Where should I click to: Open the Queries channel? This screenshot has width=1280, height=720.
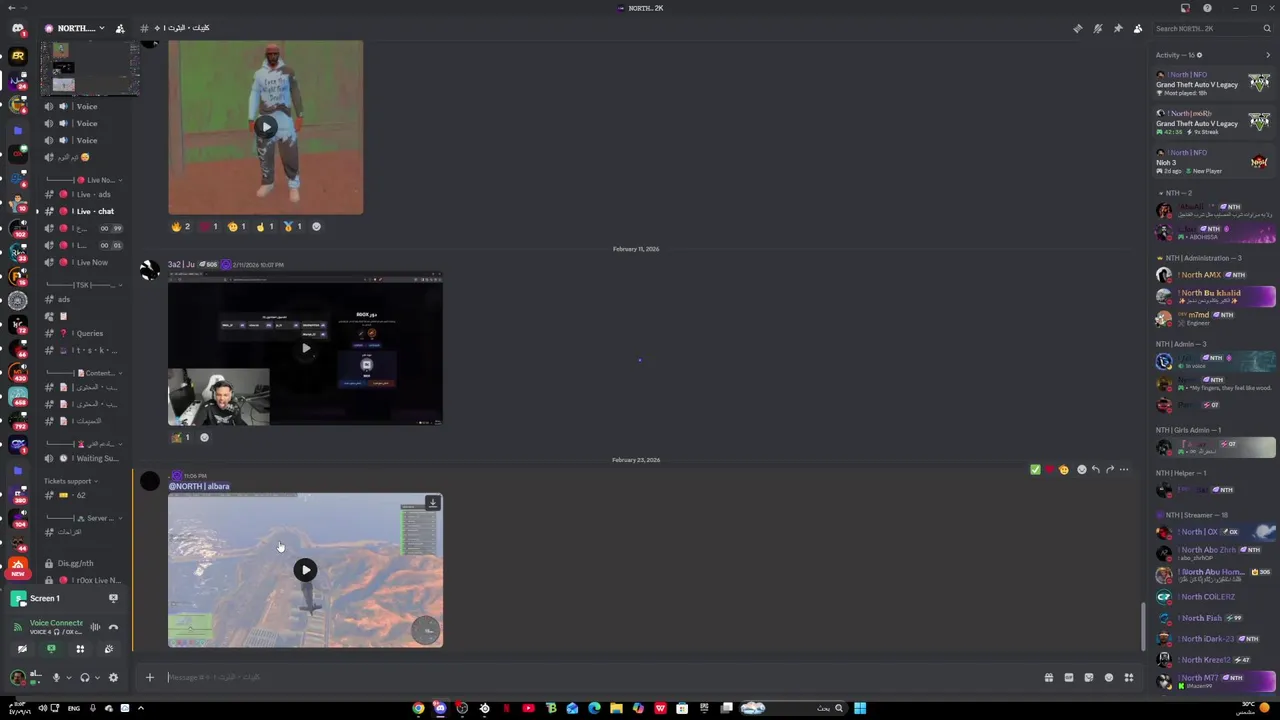[85, 333]
